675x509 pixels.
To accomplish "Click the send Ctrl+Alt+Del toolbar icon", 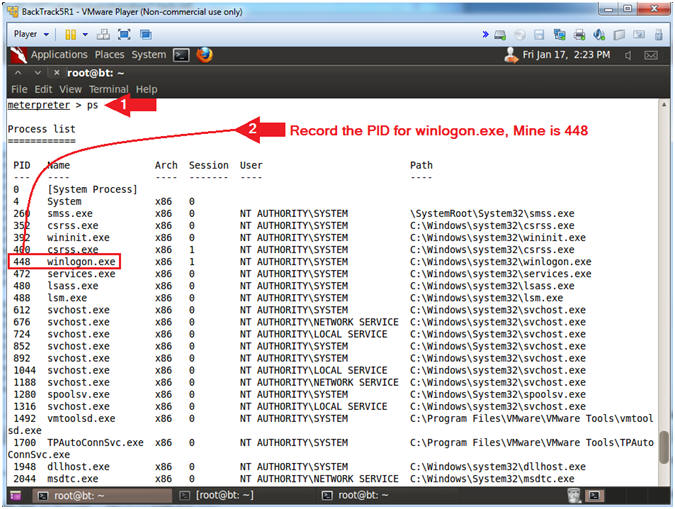I will tap(103, 34).
